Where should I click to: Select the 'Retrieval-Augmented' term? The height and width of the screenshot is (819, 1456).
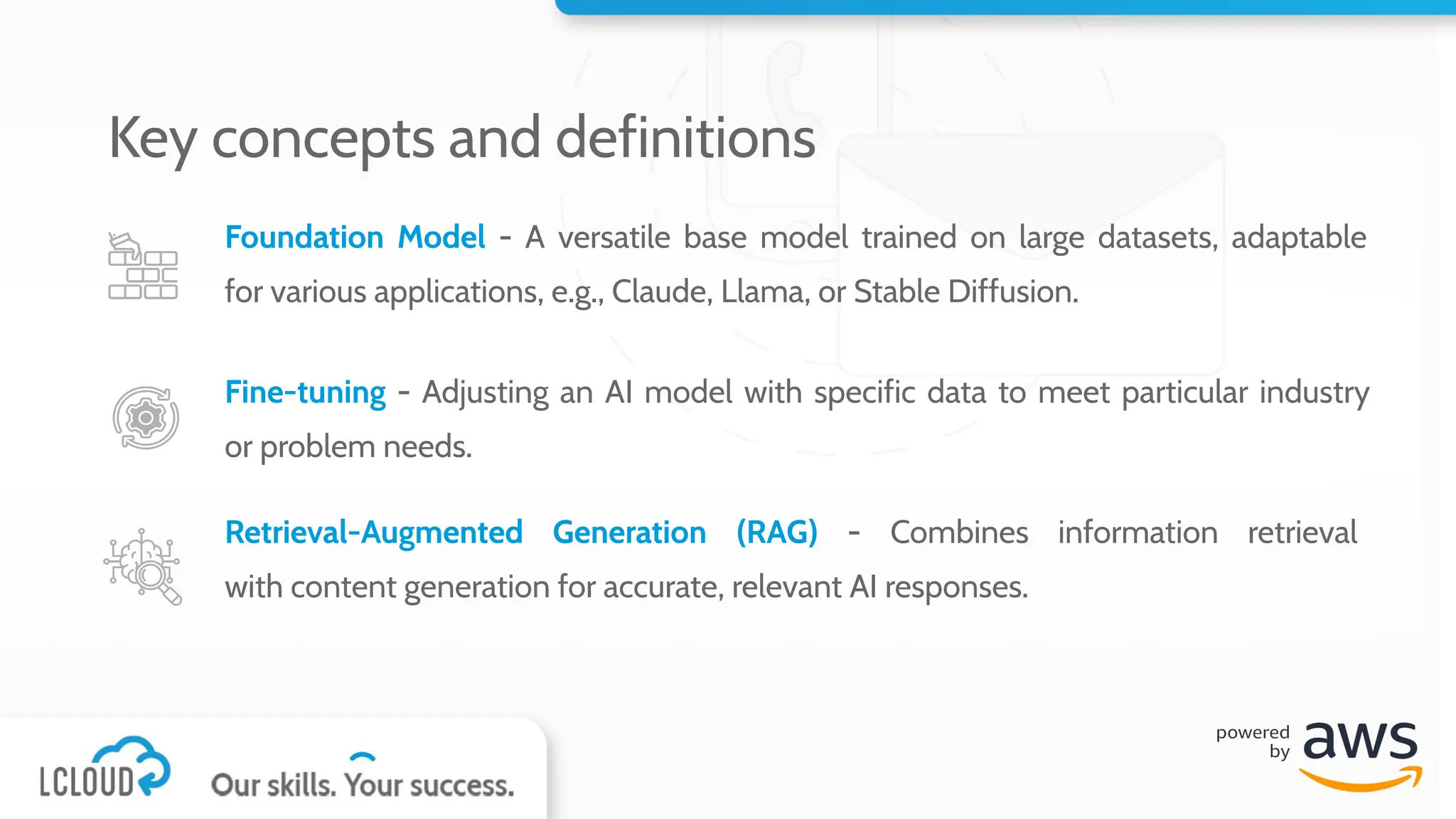tap(374, 532)
